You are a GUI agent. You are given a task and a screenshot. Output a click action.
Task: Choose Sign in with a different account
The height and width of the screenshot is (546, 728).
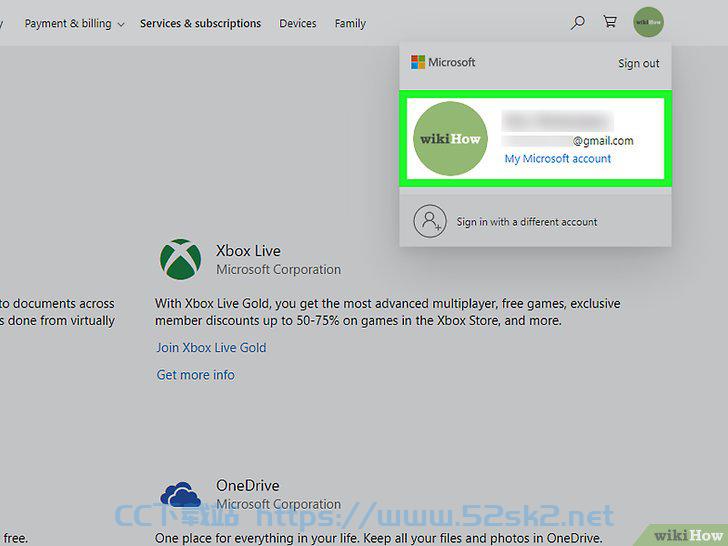527,222
